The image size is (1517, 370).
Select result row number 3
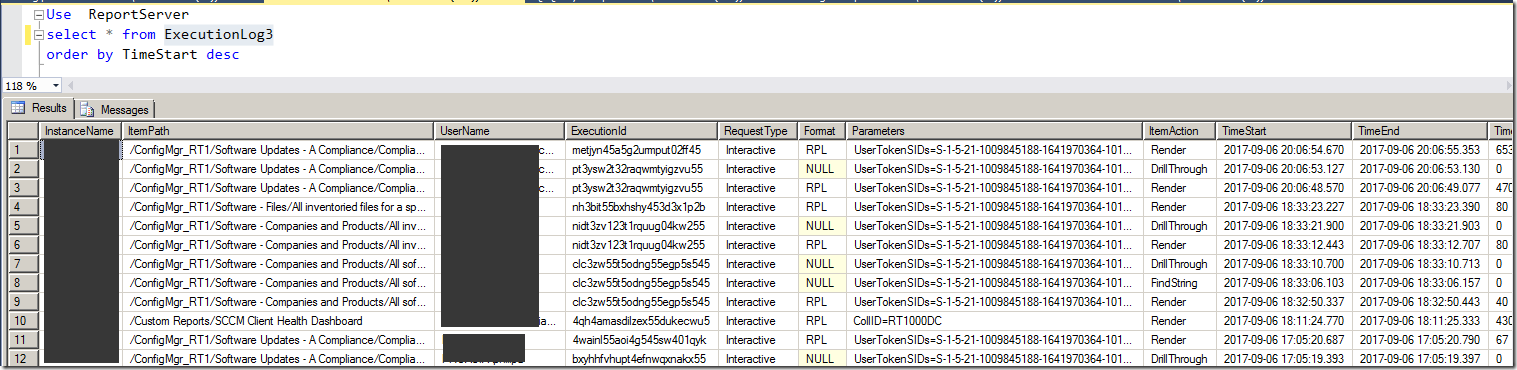[x=23, y=188]
